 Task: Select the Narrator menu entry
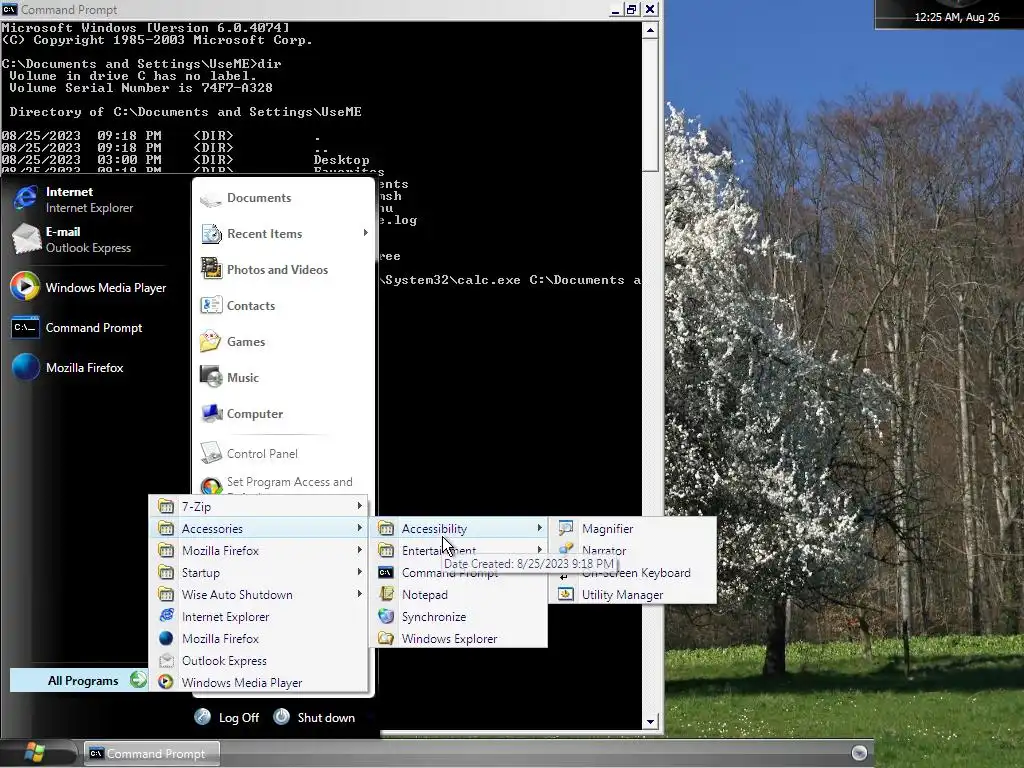[633, 551]
